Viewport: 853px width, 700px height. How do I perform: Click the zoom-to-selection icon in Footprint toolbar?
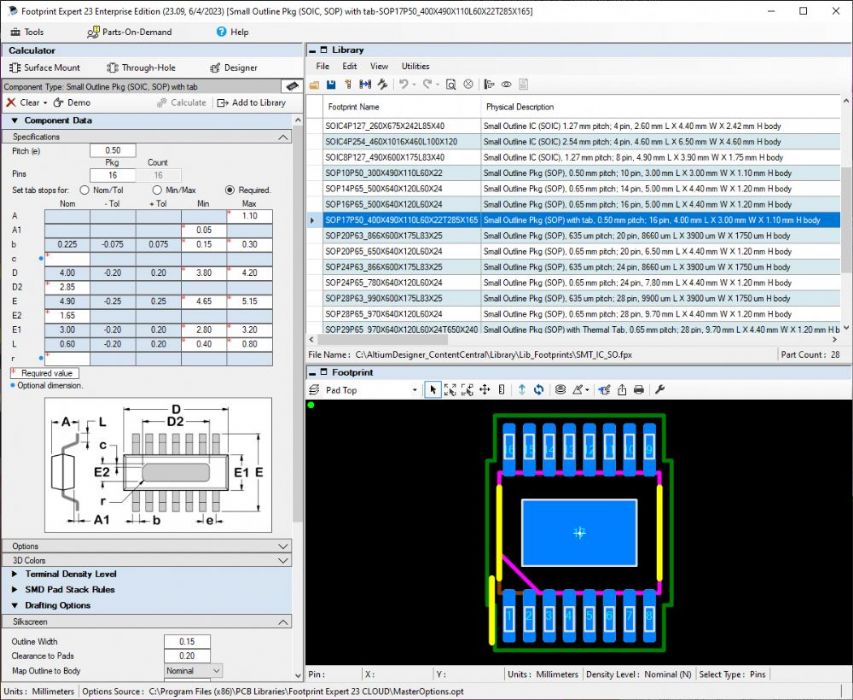467,389
